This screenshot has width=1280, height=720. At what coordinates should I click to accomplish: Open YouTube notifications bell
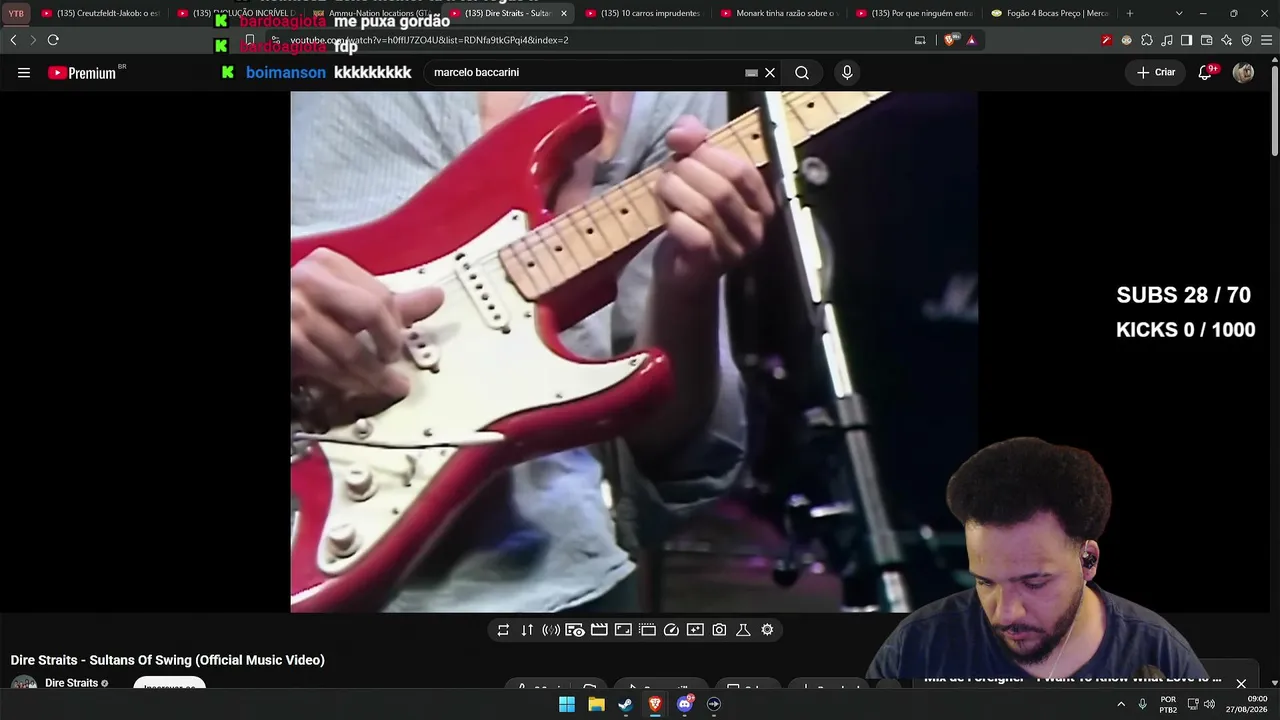tap(1206, 72)
